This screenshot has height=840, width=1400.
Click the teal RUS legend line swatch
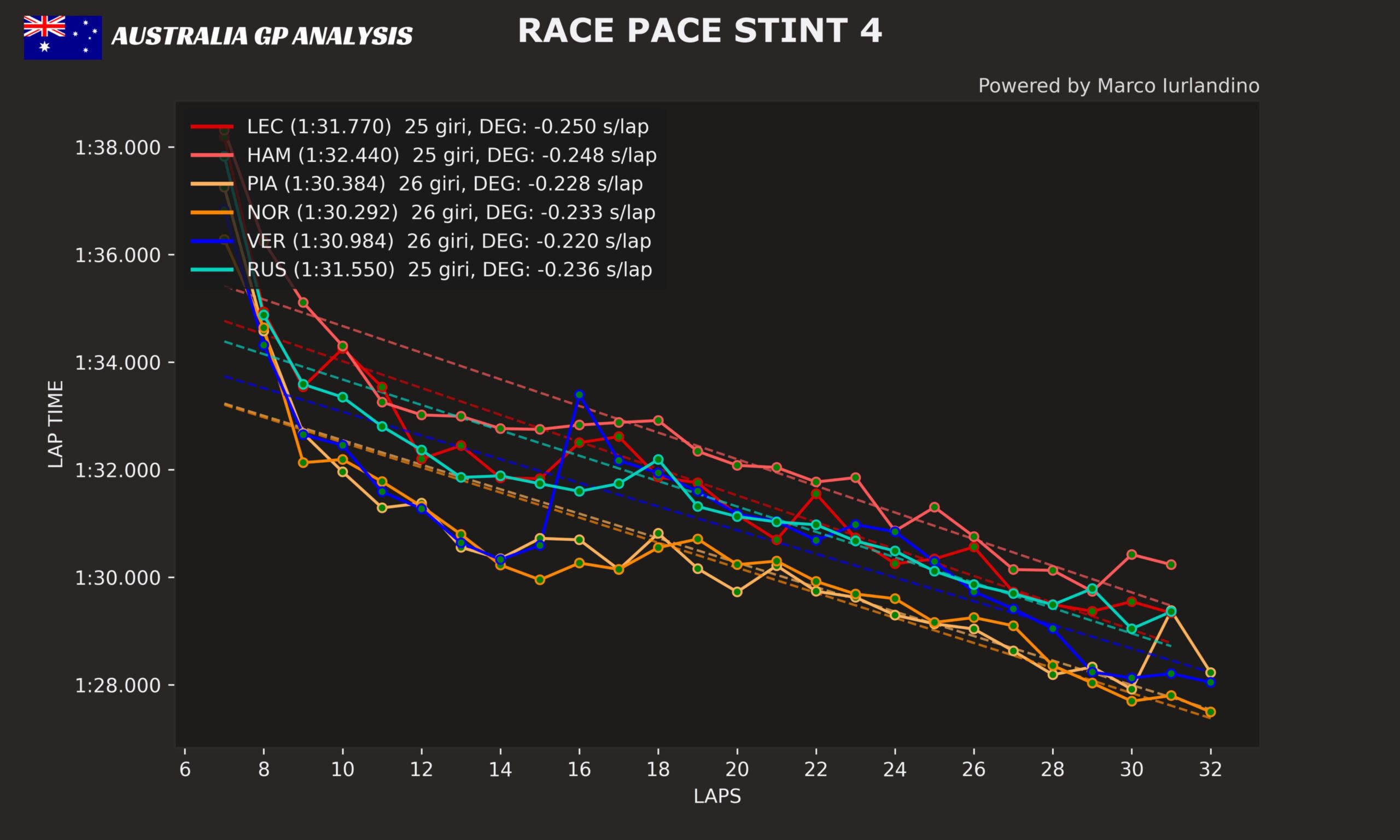click(x=212, y=270)
